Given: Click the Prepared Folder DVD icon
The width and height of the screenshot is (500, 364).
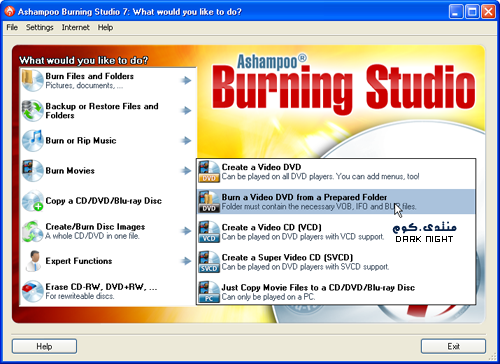Looking at the screenshot, I should [209, 202].
